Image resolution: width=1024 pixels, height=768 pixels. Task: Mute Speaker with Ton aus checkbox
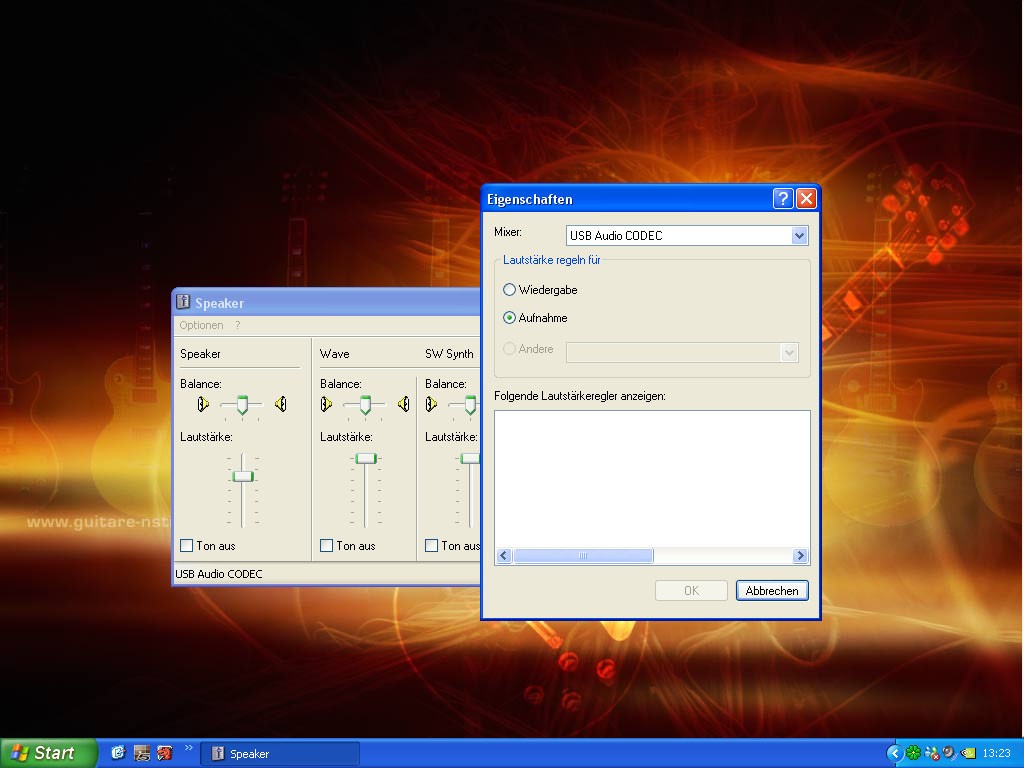186,546
